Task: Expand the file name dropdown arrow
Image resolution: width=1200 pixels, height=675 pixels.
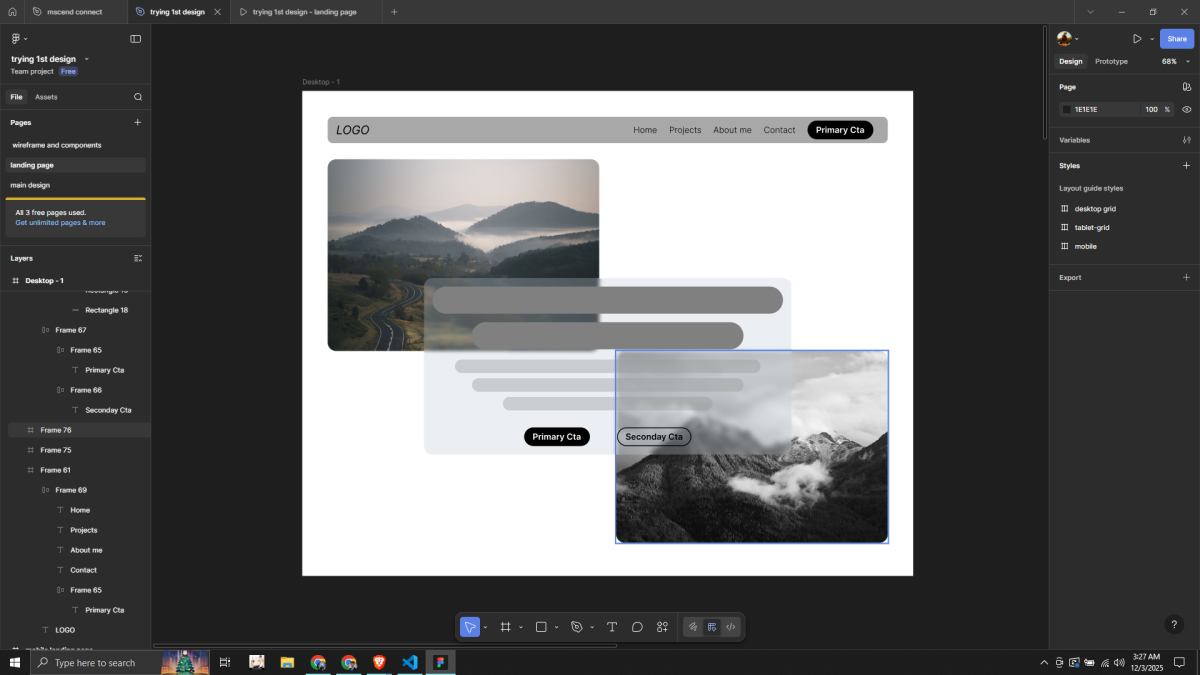Action: point(87,59)
